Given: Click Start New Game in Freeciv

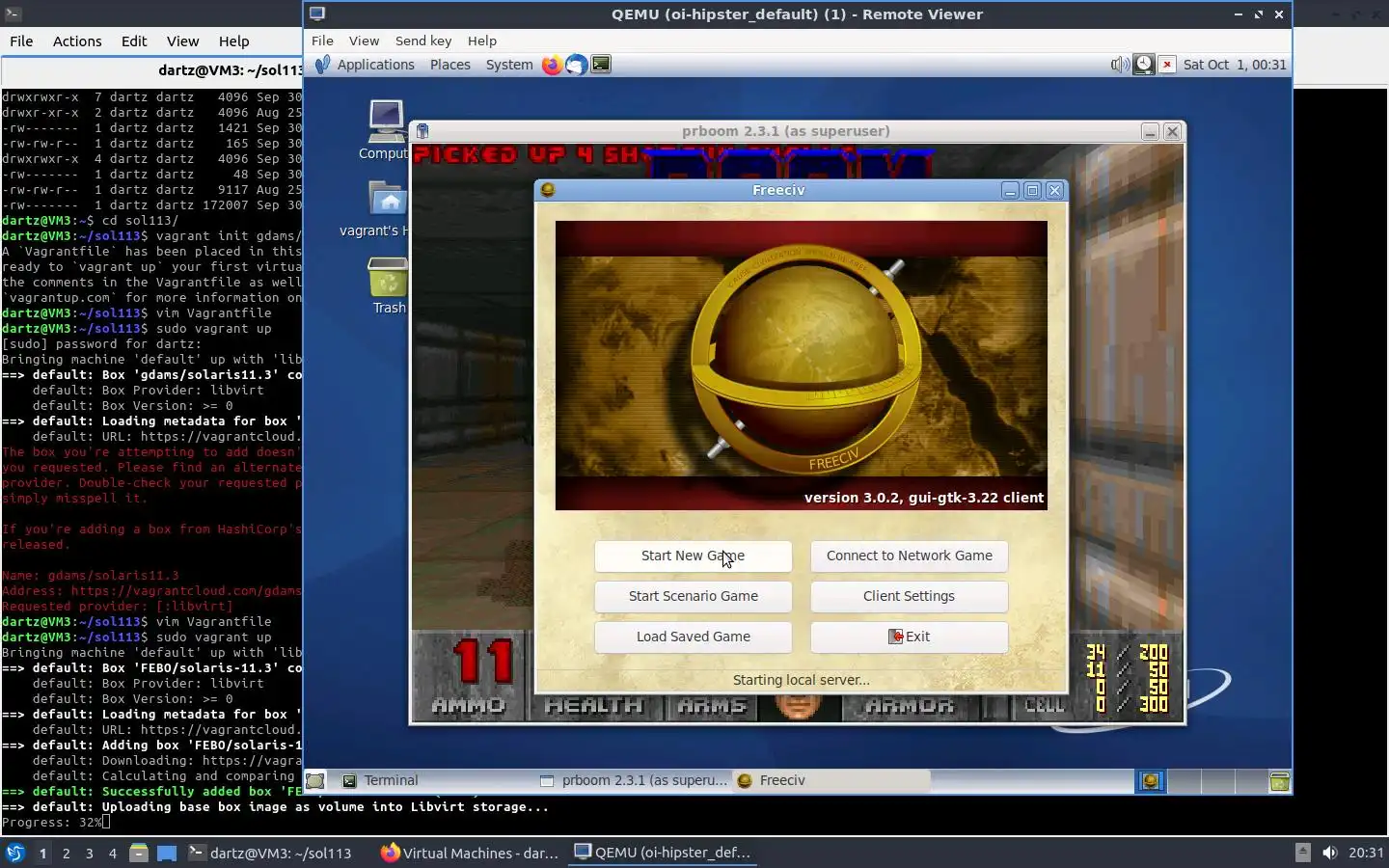Looking at the screenshot, I should 693,556.
